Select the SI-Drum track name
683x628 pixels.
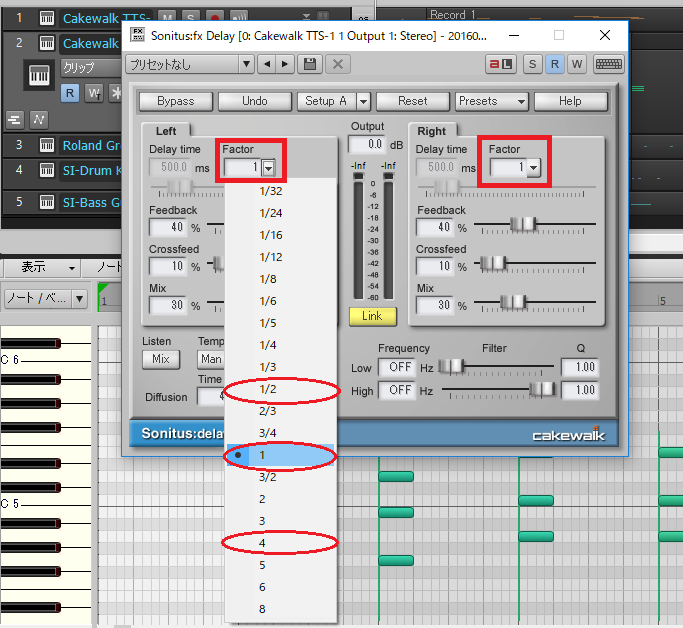[91, 170]
